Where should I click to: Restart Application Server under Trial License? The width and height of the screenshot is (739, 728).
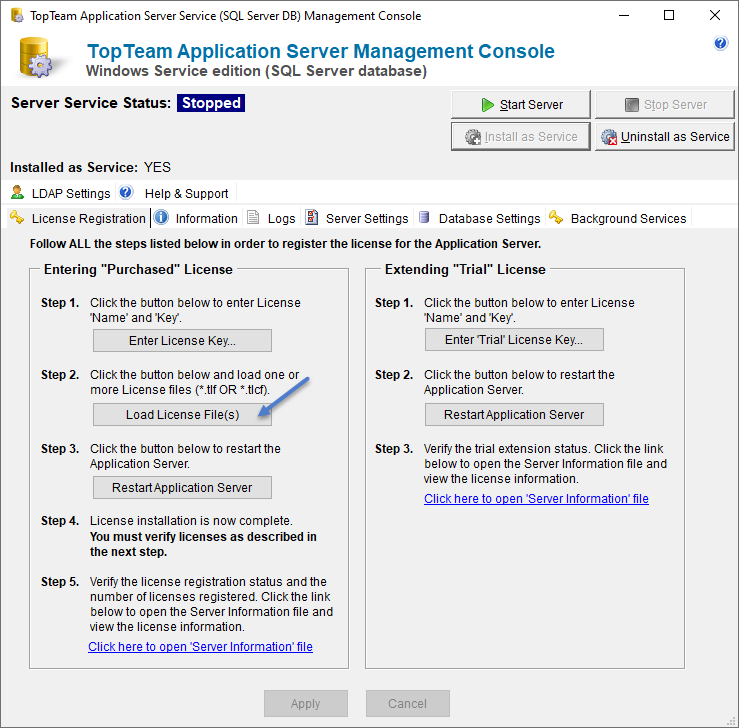(x=514, y=414)
